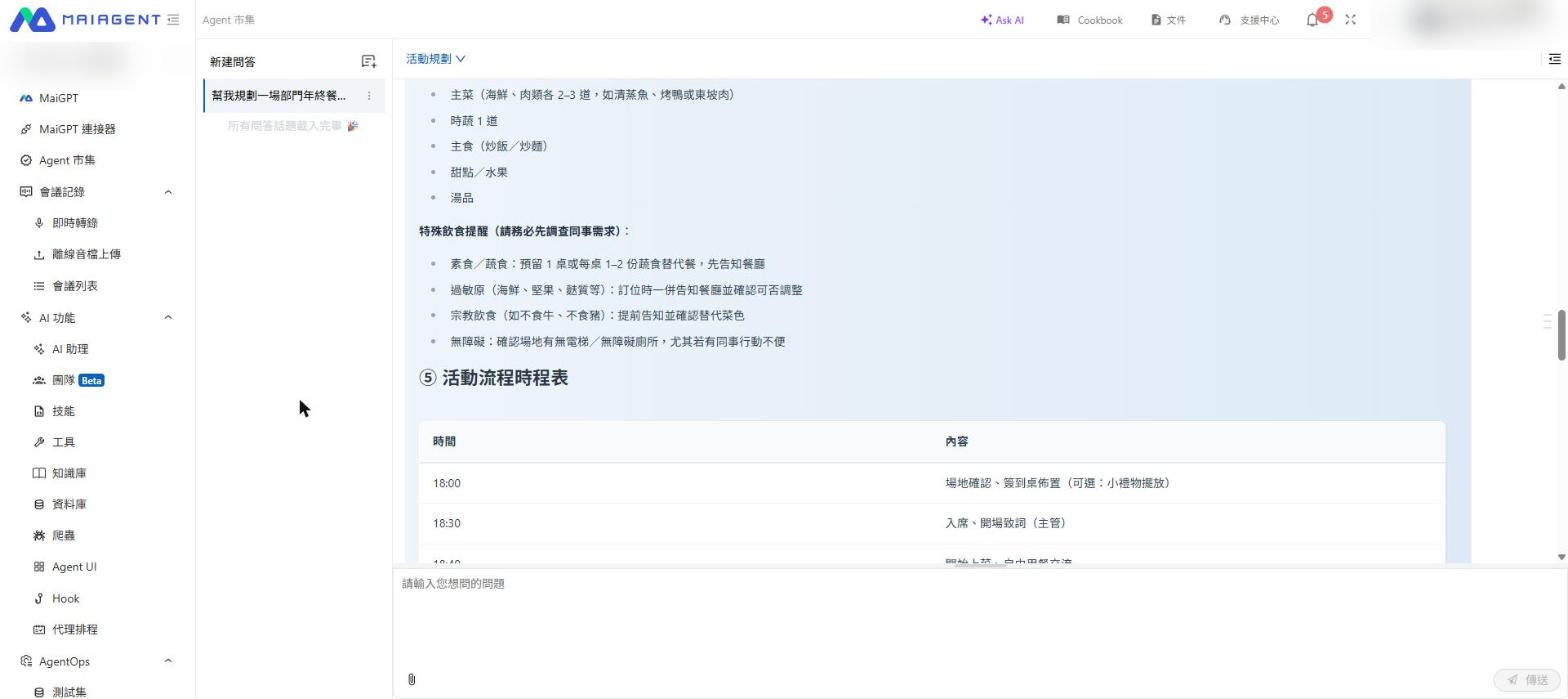
Task: Click the 工具 wrench icon
Action: [x=39, y=442]
